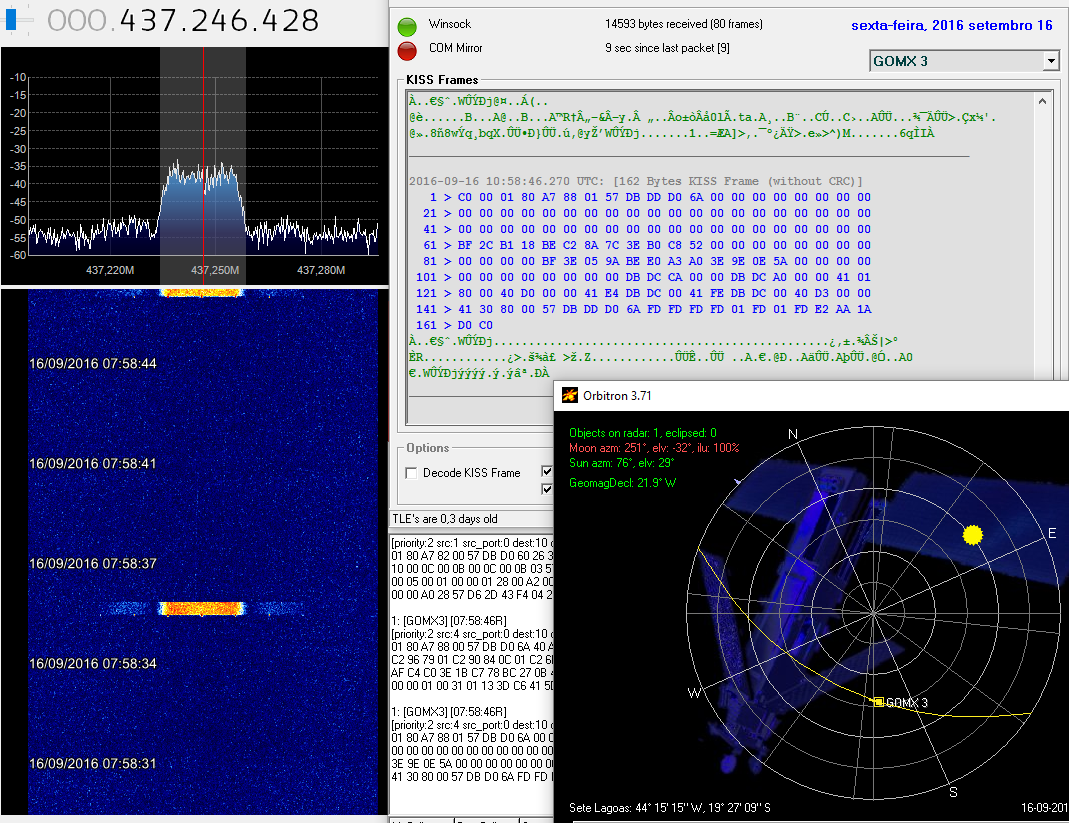Enable the Decode KISS Frame checkbox
1069x823 pixels.
pyautogui.click(x=412, y=473)
